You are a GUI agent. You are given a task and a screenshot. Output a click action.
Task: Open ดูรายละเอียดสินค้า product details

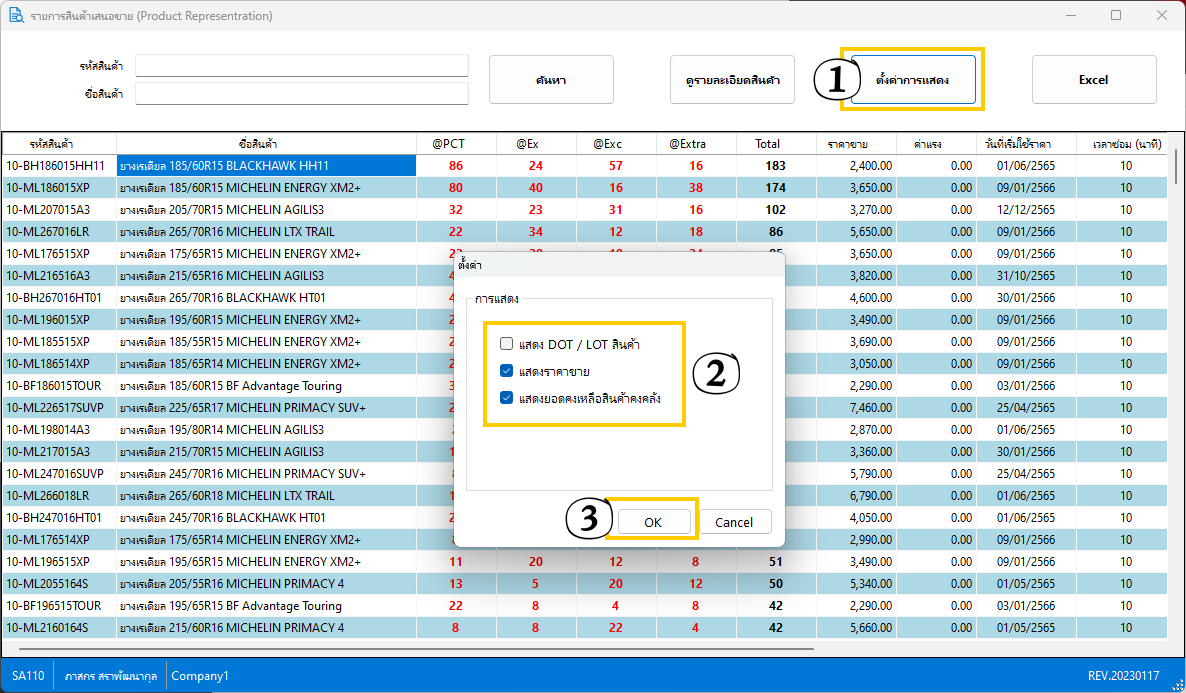coord(732,80)
